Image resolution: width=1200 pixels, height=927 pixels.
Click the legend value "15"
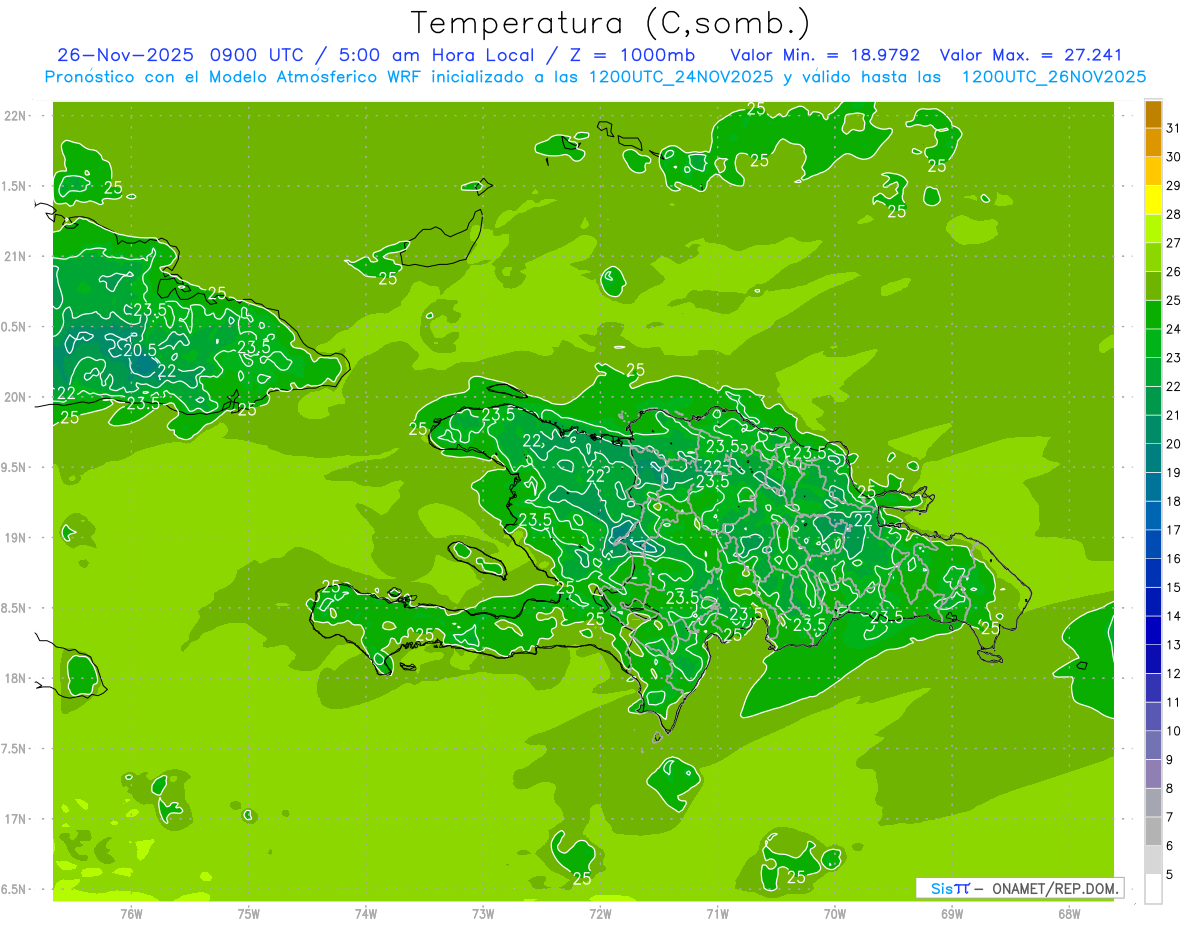(1174, 587)
